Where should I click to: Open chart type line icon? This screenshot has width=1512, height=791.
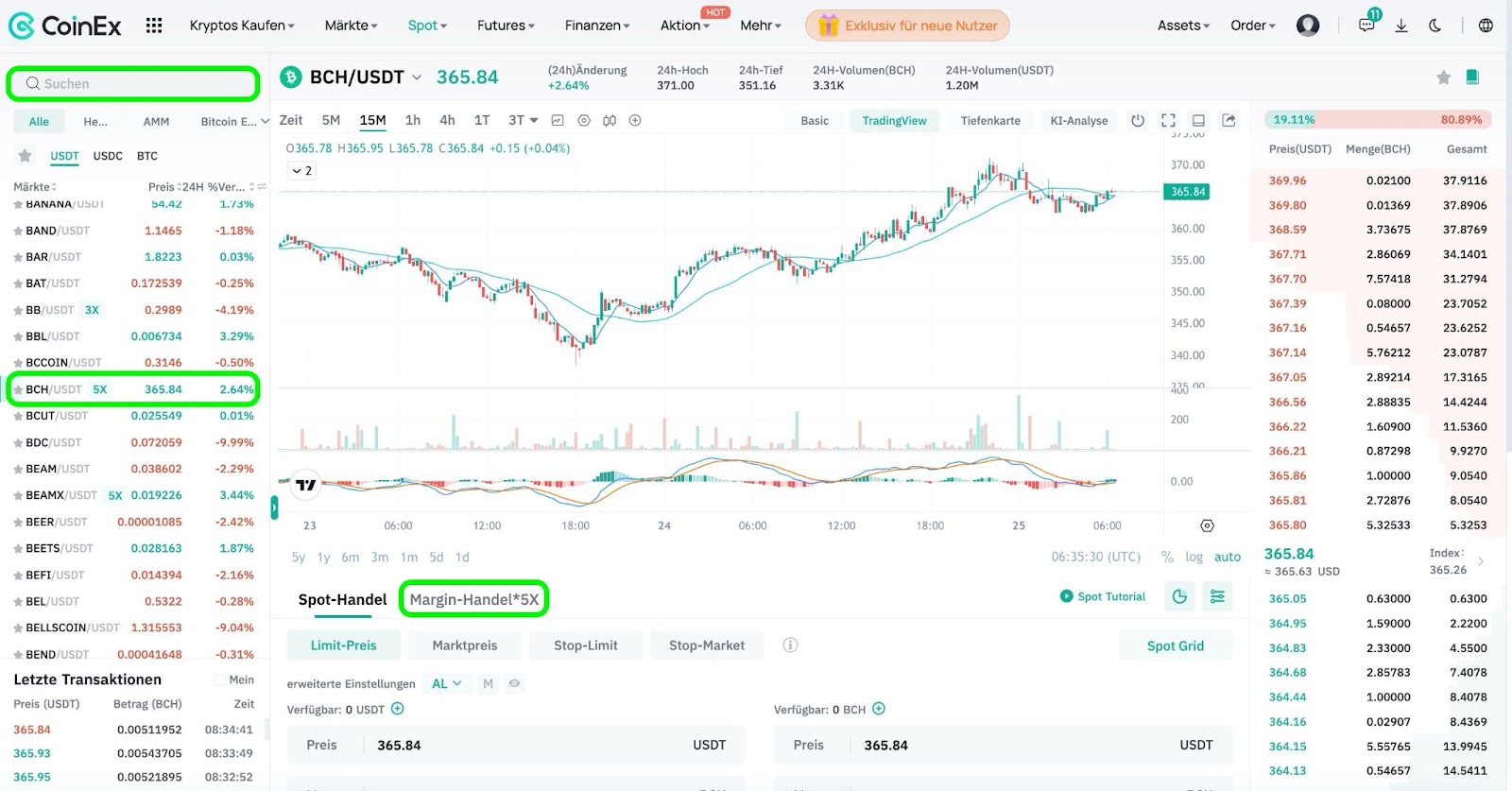(x=558, y=120)
